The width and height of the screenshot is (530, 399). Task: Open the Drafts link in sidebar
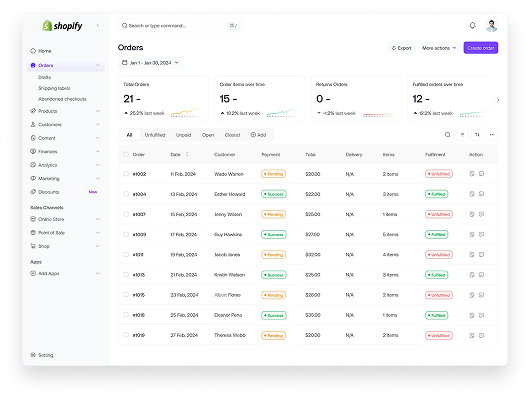(x=44, y=77)
